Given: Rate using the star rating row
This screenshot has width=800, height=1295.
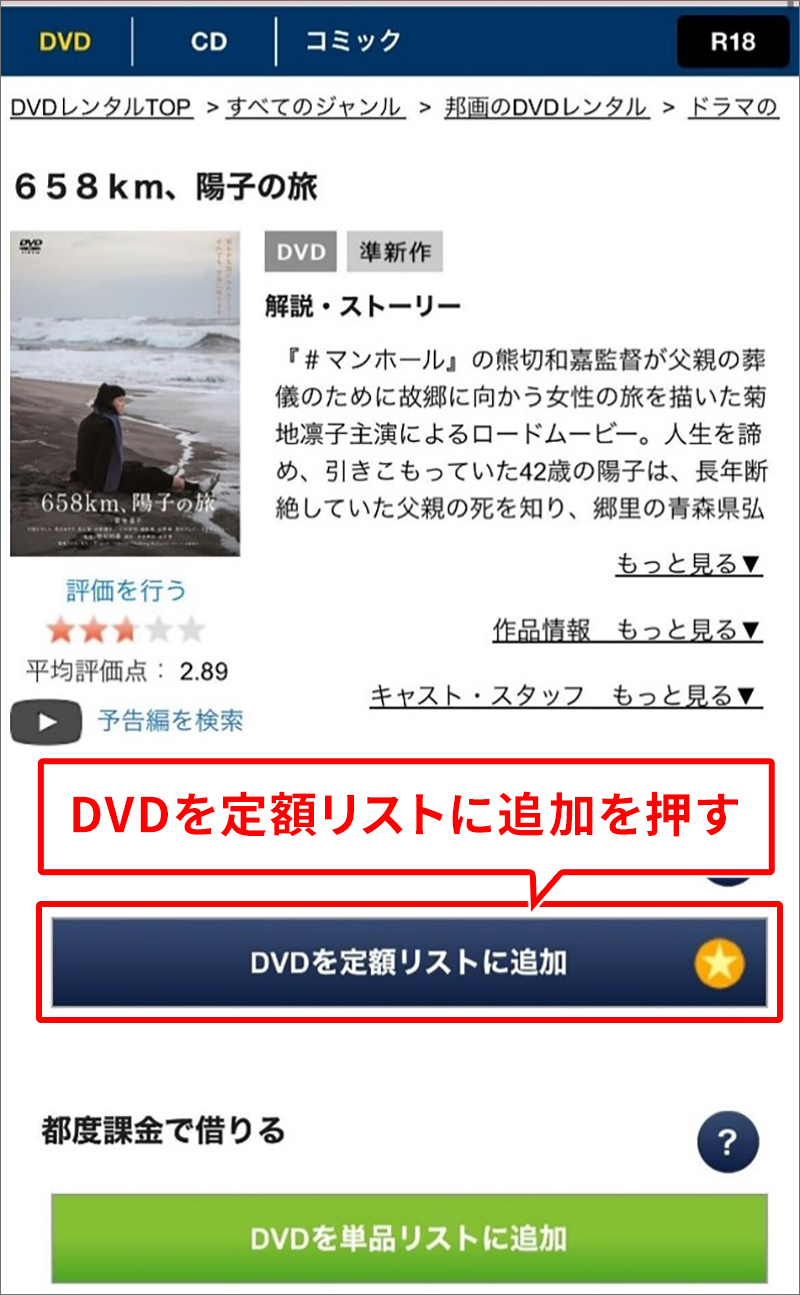Looking at the screenshot, I should pos(126,631).
